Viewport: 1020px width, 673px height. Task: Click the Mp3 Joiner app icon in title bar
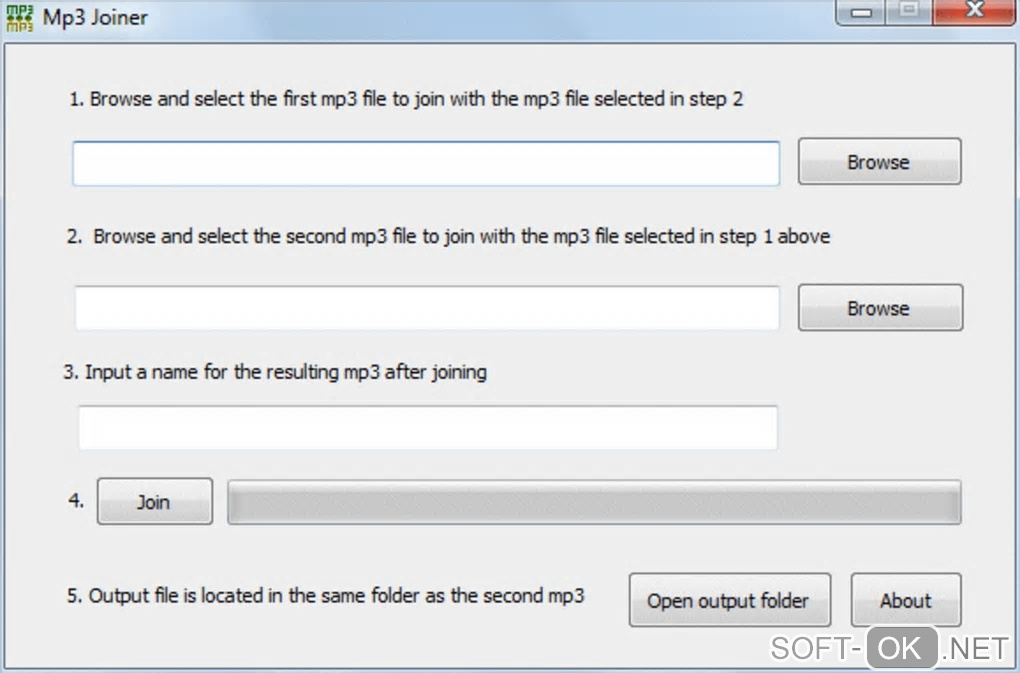pos(20,19)
